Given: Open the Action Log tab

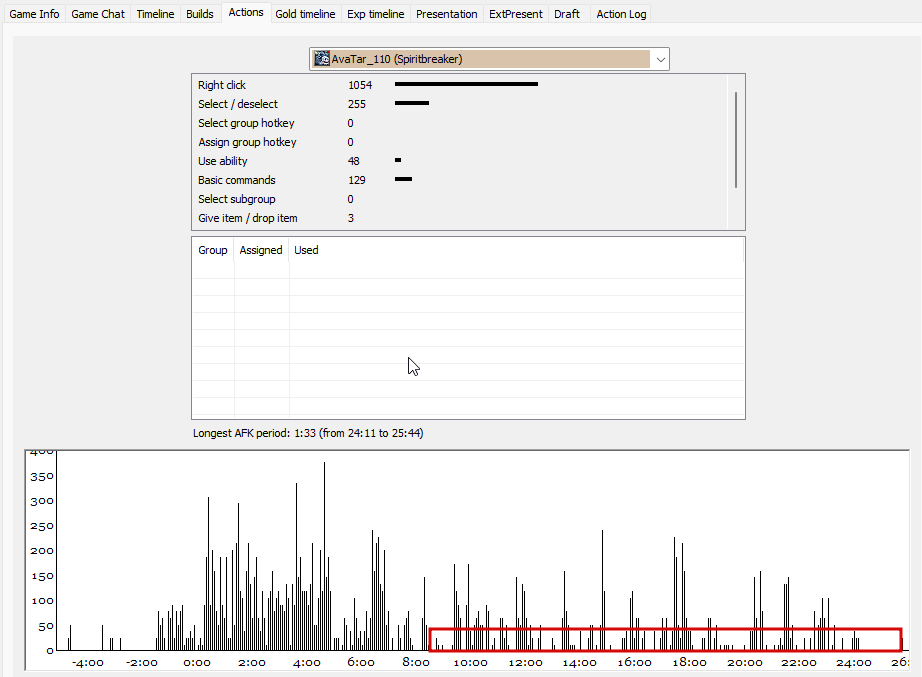Looking at the screenshot, I should pos(621,14).
